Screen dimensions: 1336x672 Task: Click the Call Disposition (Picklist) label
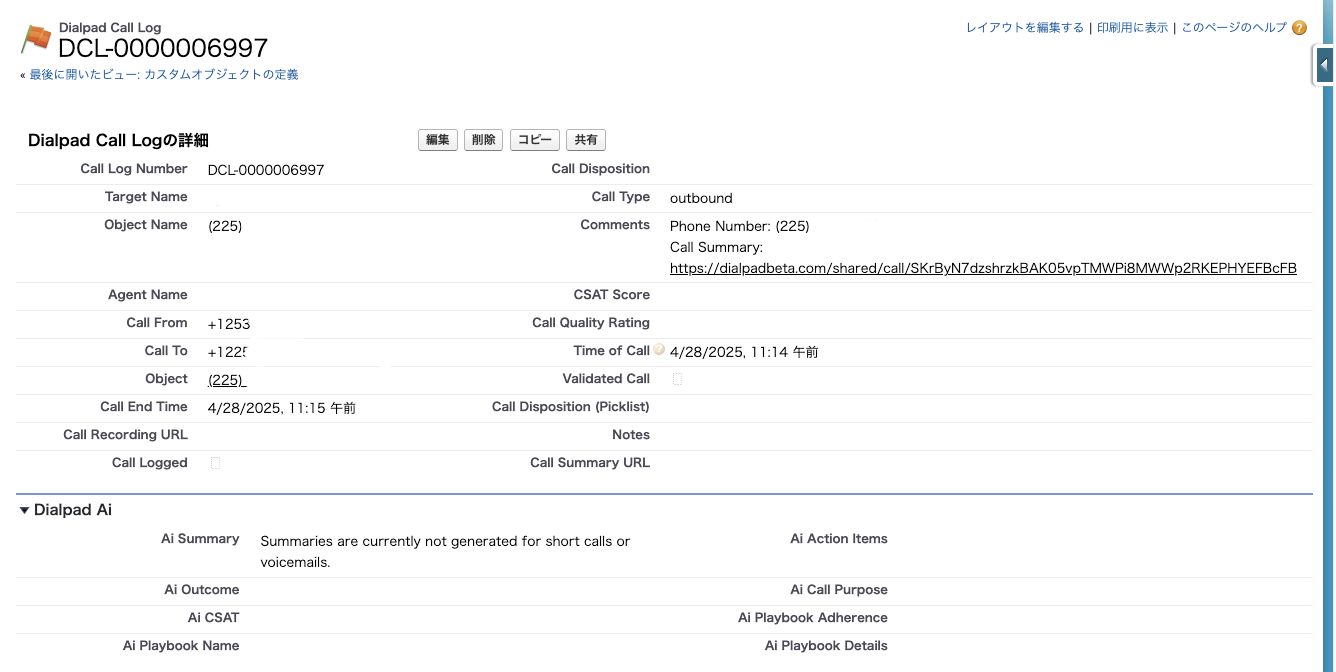pos(571,407)
